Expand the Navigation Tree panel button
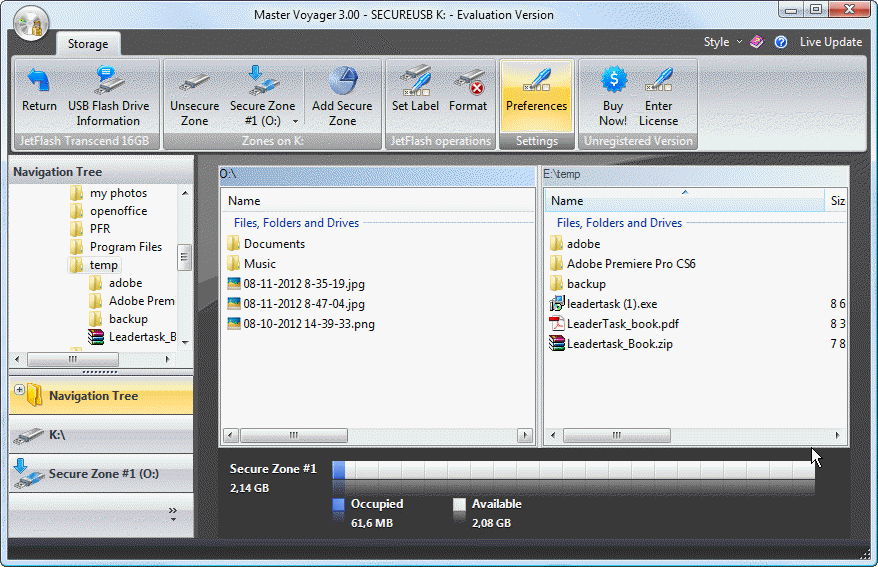Image resolution: width=878 pixels, height=567 pixels. 101,396
